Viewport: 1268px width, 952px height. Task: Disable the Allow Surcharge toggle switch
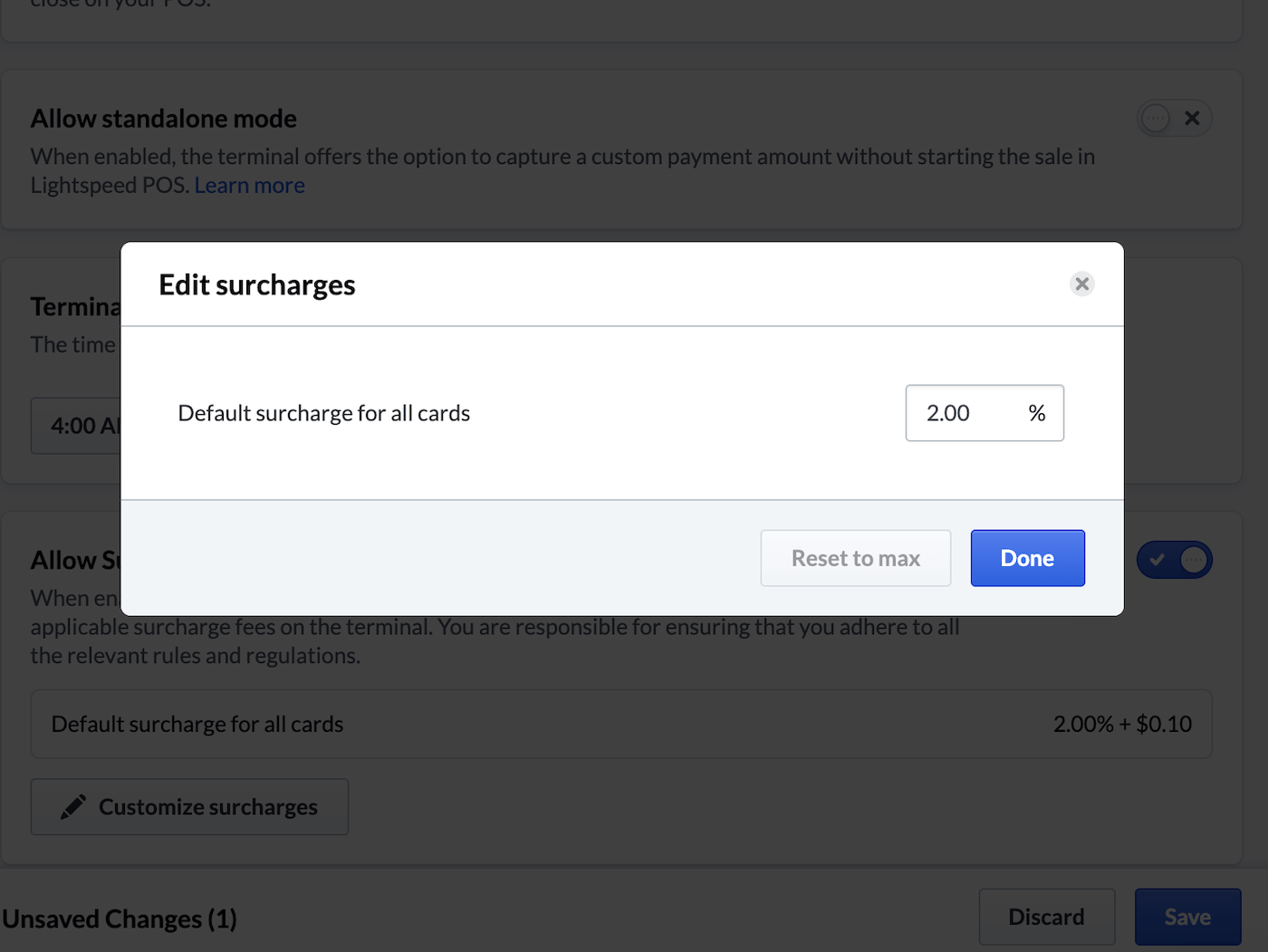pyautogui.click(x=1174, y=560)
